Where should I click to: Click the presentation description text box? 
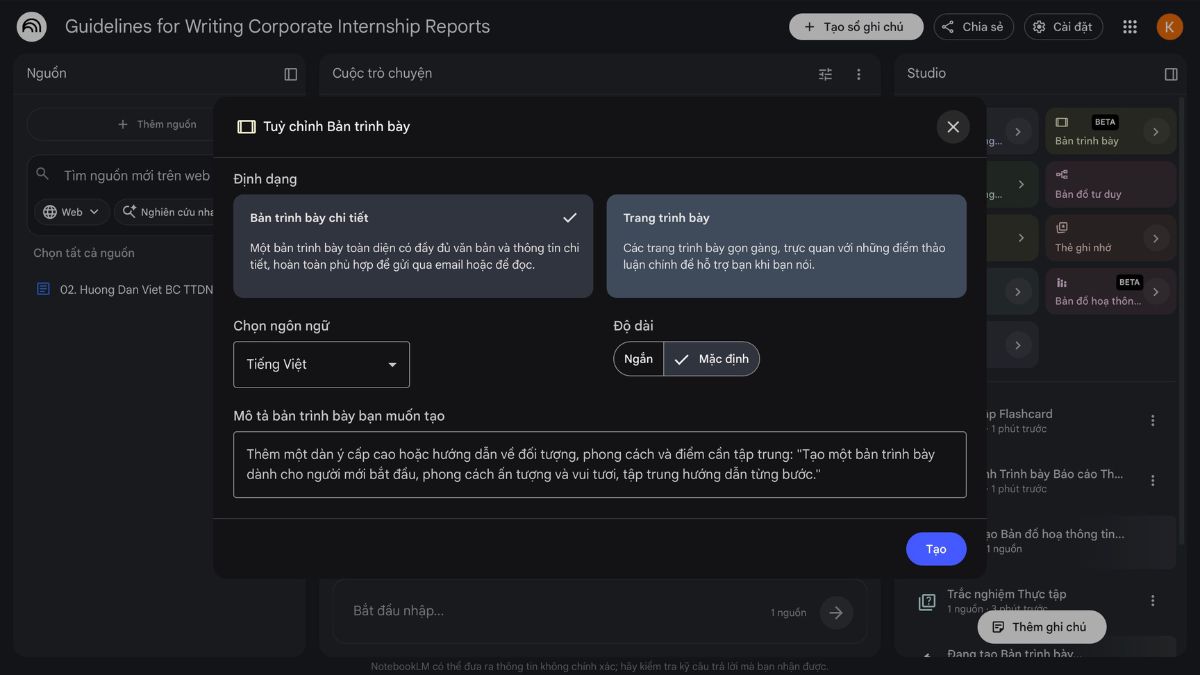(x=600, y=464)
